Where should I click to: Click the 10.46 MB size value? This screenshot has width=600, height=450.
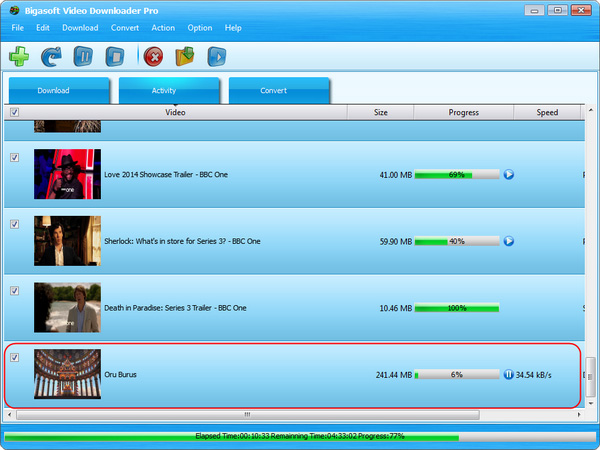[396, 308]
